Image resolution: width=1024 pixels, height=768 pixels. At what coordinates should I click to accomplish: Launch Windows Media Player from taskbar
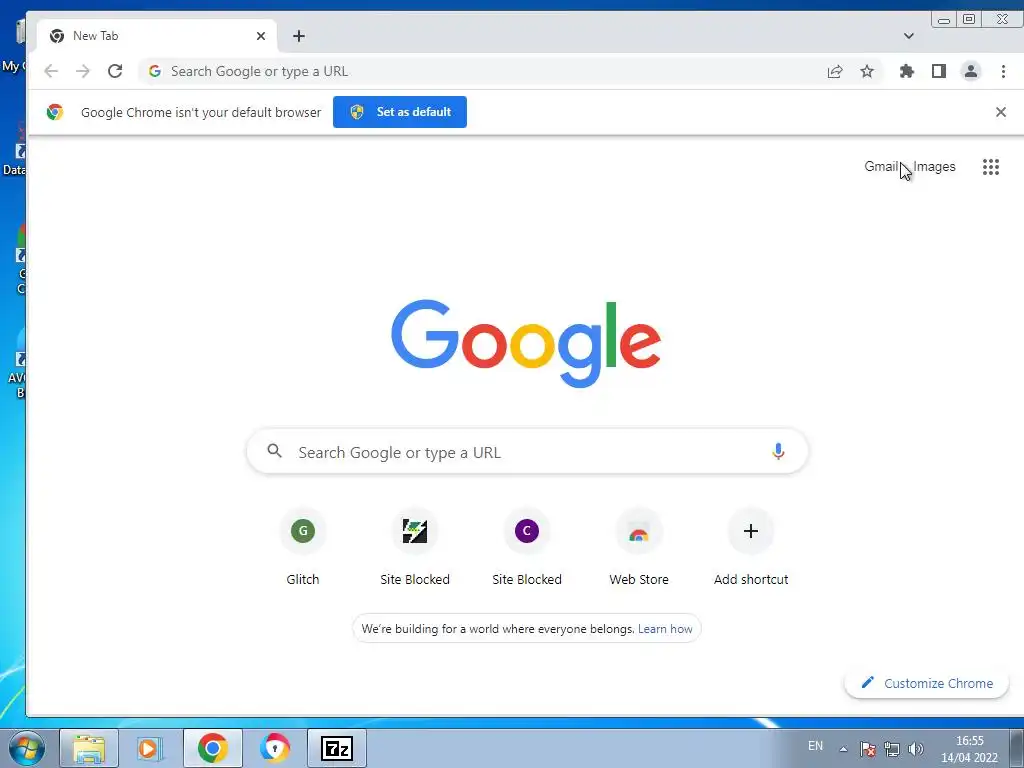click(x=150, y=748)
